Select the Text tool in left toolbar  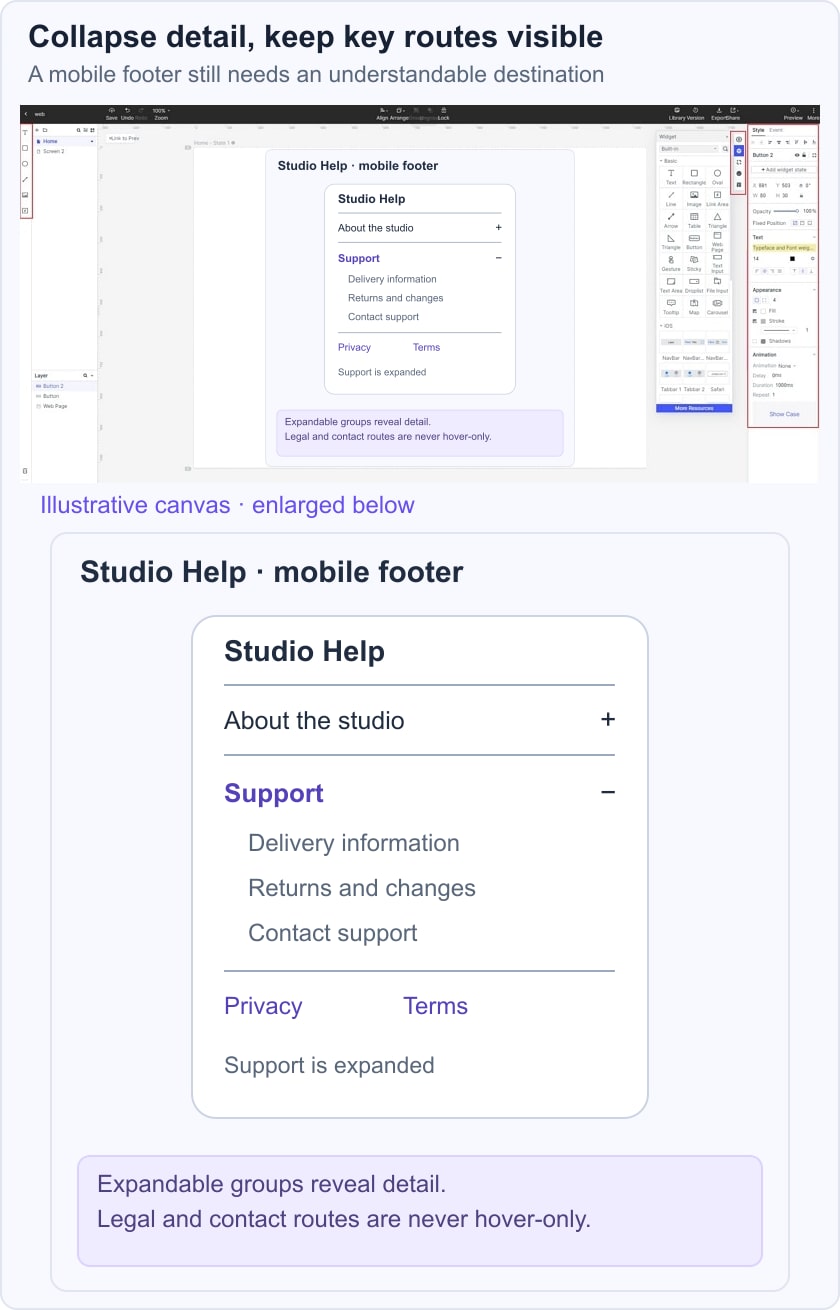(25, 132)
